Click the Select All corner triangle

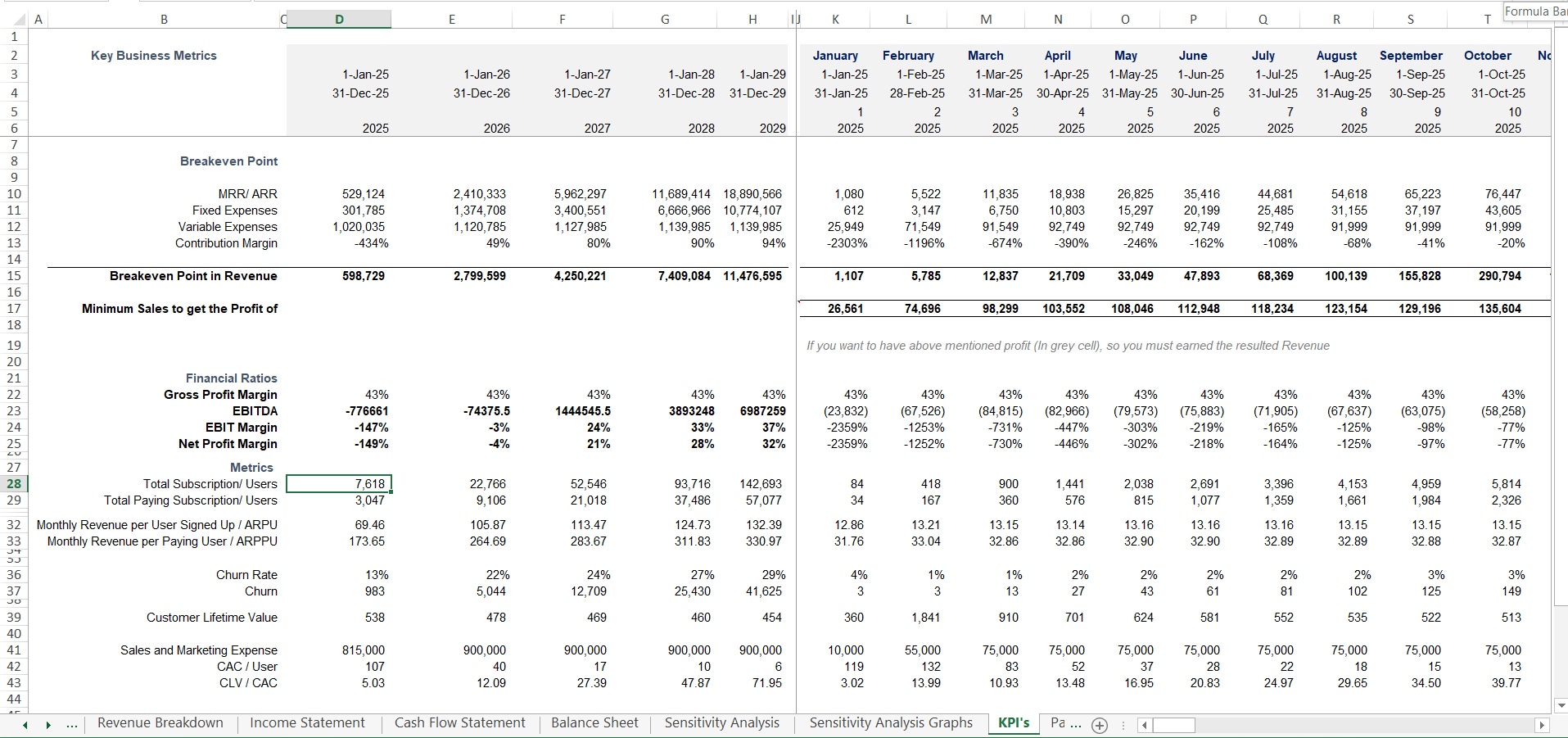coord(15,19)
